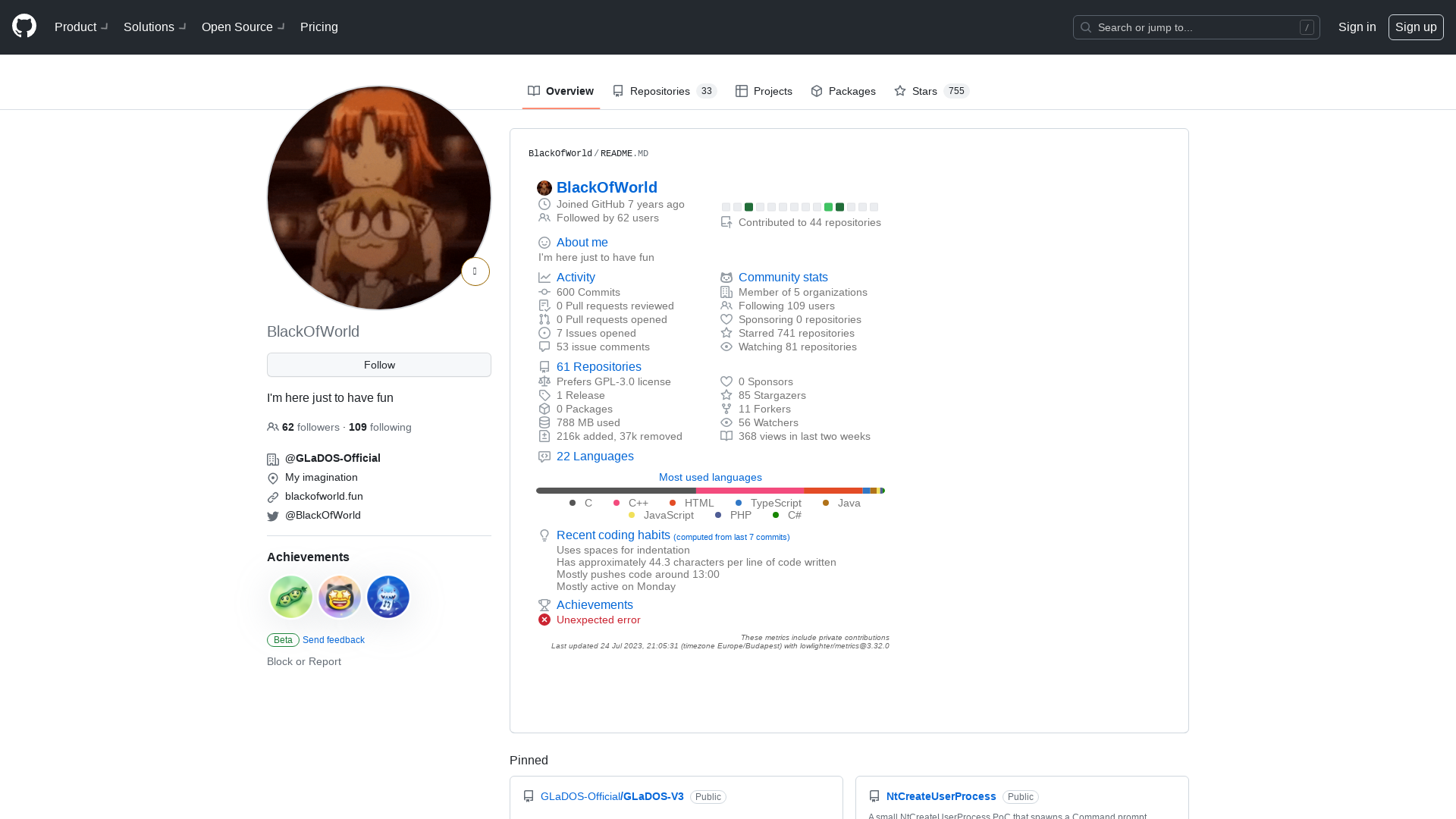Click the location pin icon
Viewport: 1456px width, 819px height.
[x=273, y=479]
